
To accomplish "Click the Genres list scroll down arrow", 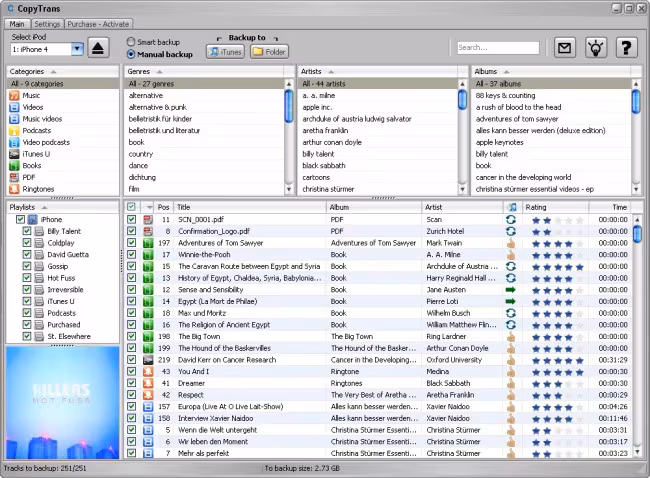I will tap(289, 189).
